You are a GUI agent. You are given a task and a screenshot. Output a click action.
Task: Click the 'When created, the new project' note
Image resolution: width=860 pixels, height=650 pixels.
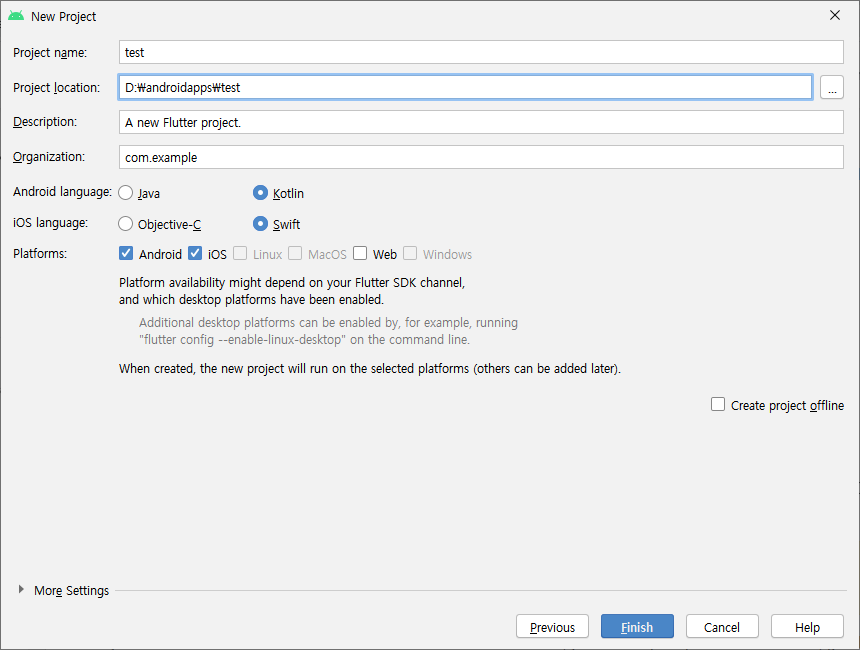point(370,369)
